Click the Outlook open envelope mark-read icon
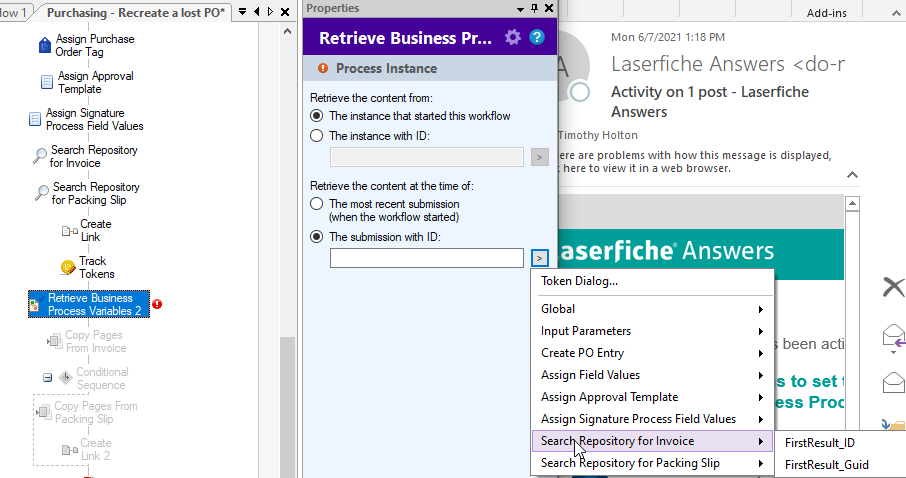 (x=894, y=383)
